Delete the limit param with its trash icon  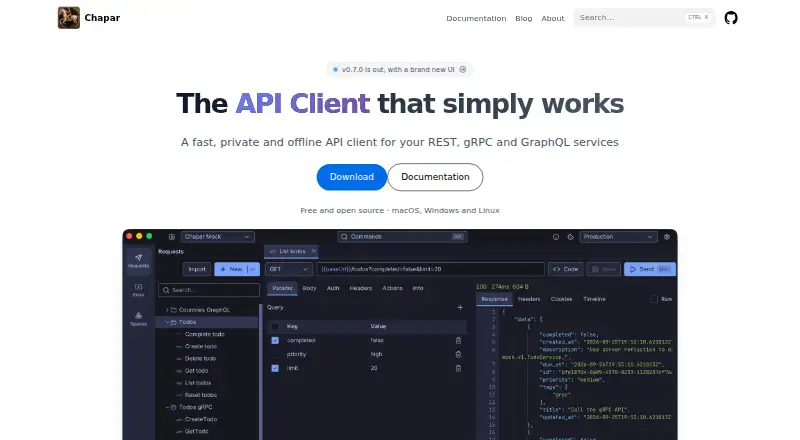(x=458, y=368)
